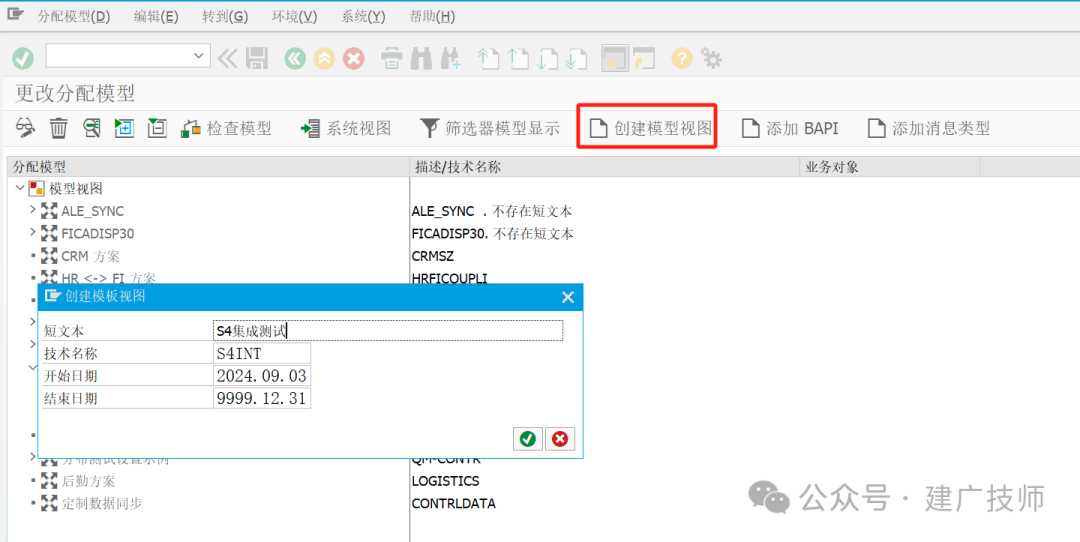1080x542 pixels.
Task: Go to Last Page icon
Action: pos(577,59)
